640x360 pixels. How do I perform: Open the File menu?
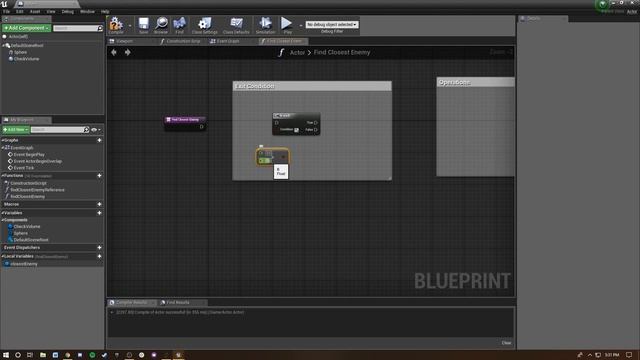pyautogui.click(x=7, y=11)
